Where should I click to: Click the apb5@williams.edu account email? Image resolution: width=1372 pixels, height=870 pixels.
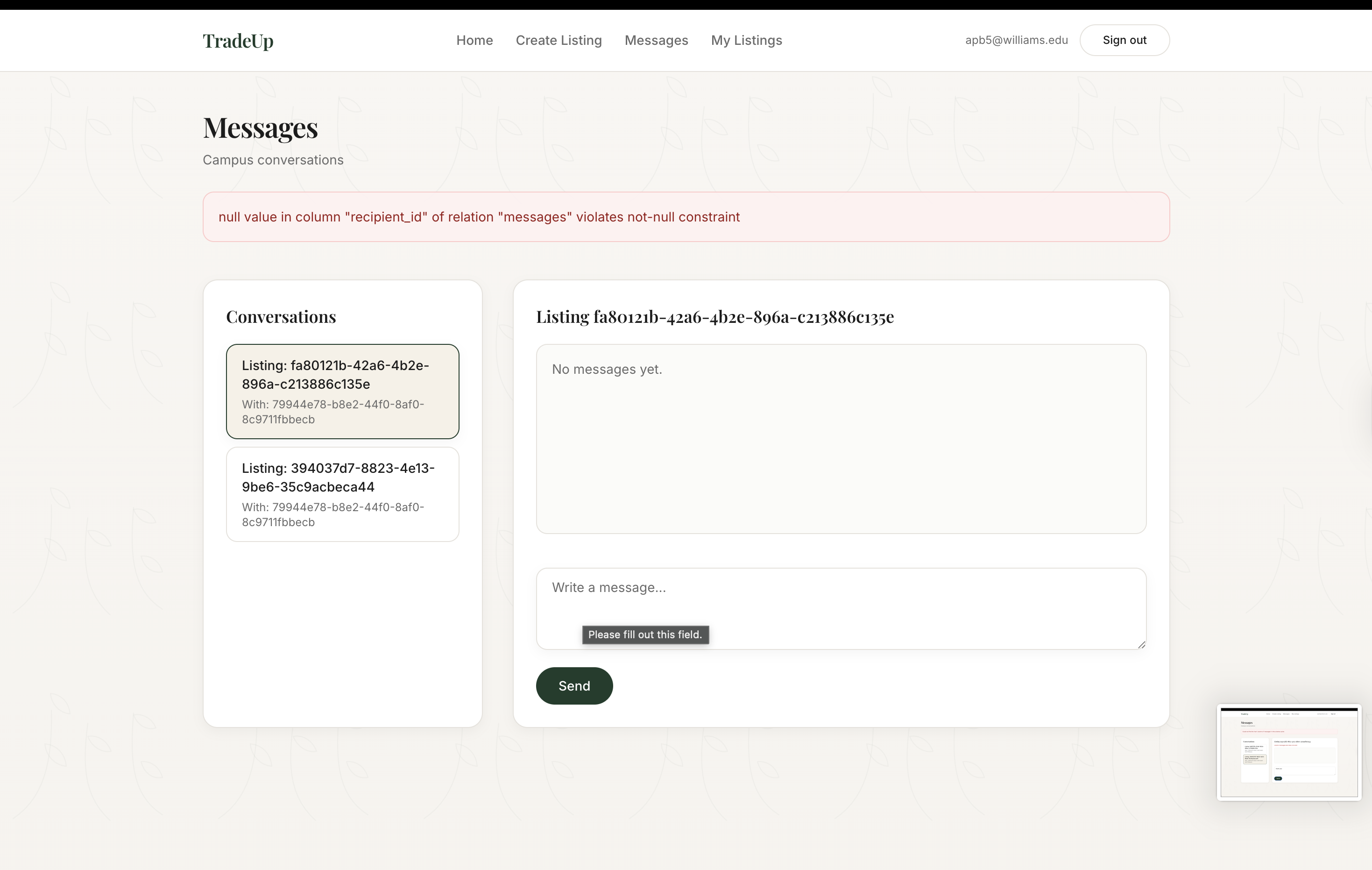point(1016,41)
